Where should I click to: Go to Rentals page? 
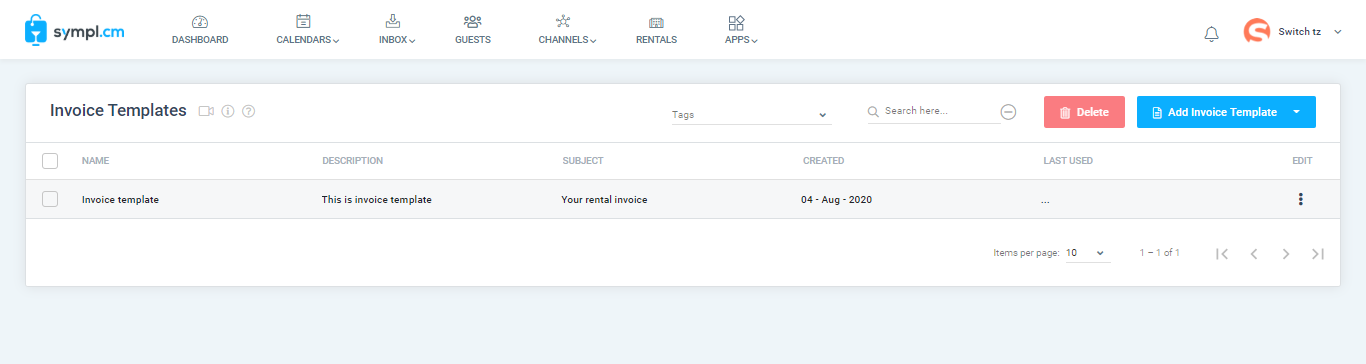(x=656, y=29)
